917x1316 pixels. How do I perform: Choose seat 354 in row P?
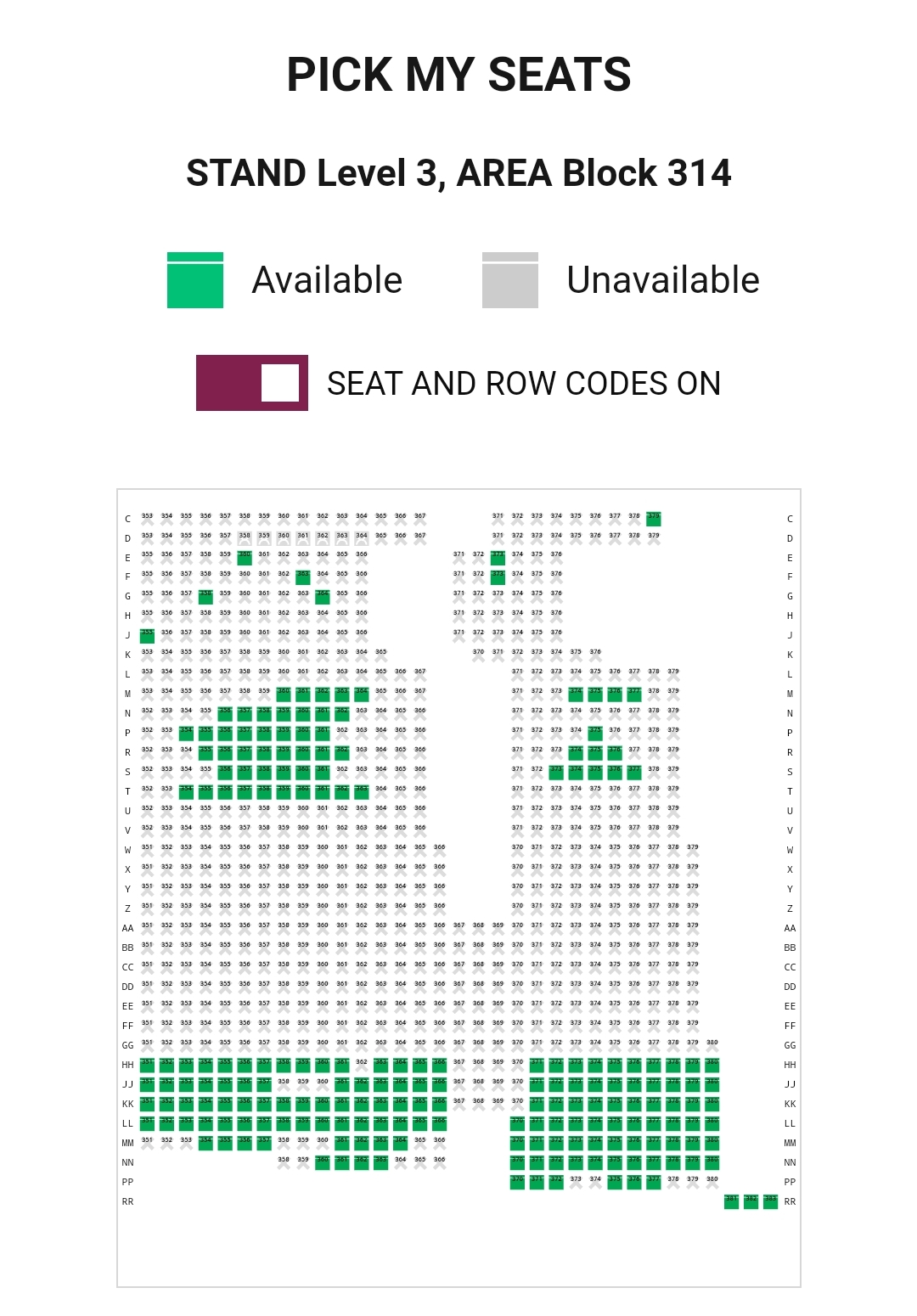click(186, 734)
